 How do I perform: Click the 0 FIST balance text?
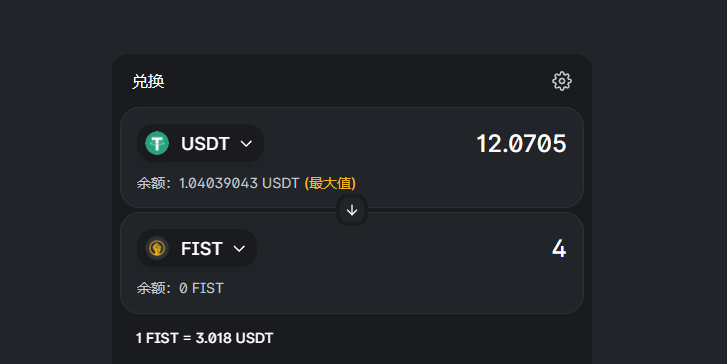[201, 288]
